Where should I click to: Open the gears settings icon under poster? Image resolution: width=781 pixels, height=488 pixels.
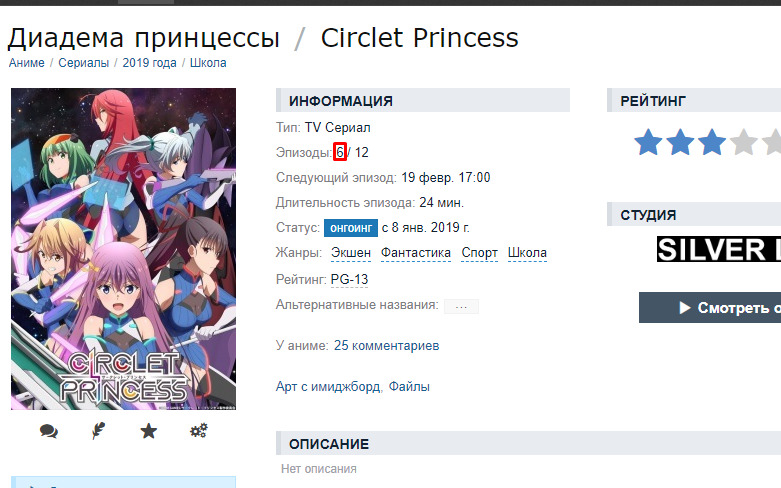pos(199,431)
